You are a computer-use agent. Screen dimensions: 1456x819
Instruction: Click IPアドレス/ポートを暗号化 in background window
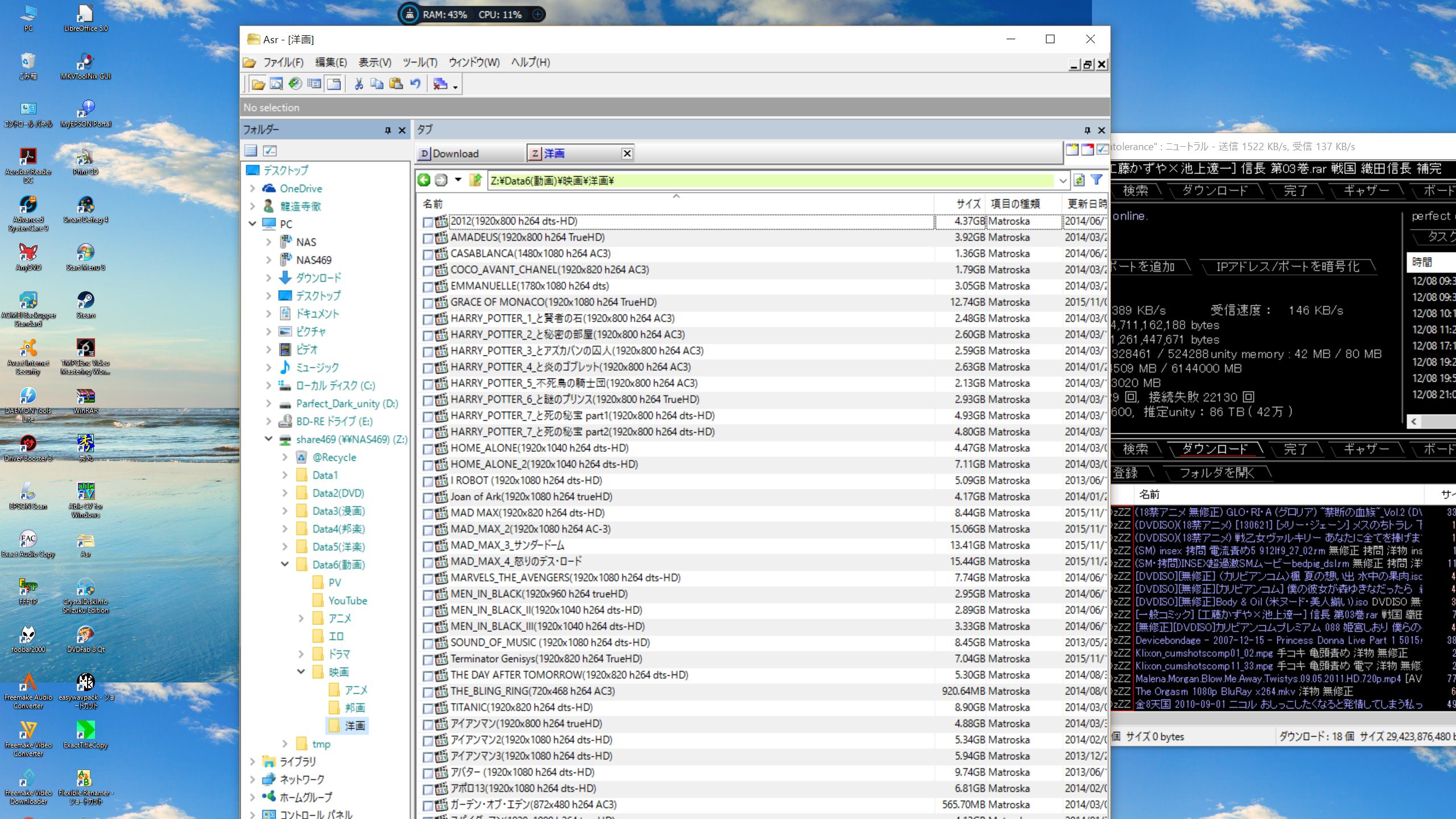(1288, 267)
